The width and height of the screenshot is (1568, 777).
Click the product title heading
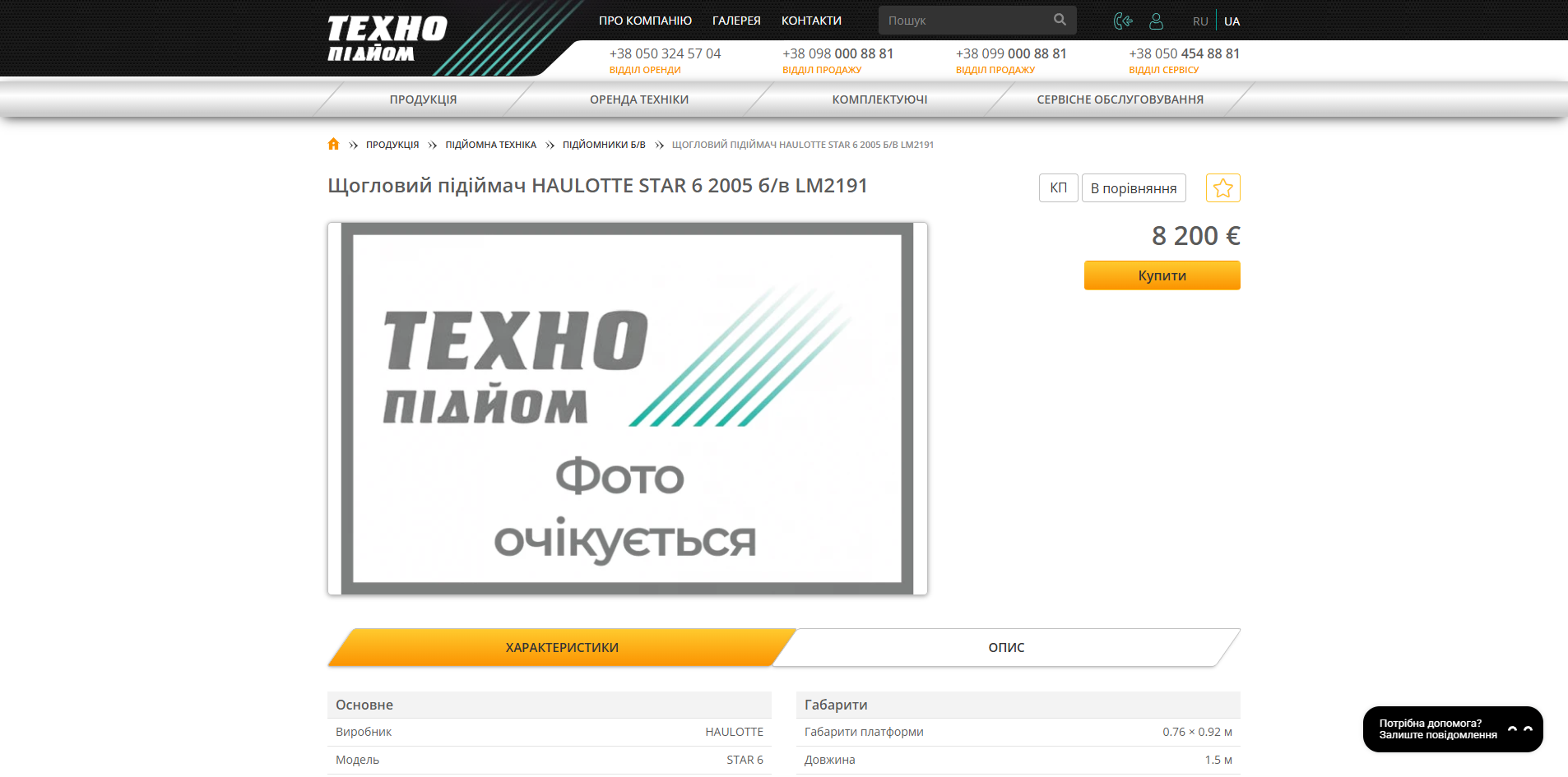(597, 186)
